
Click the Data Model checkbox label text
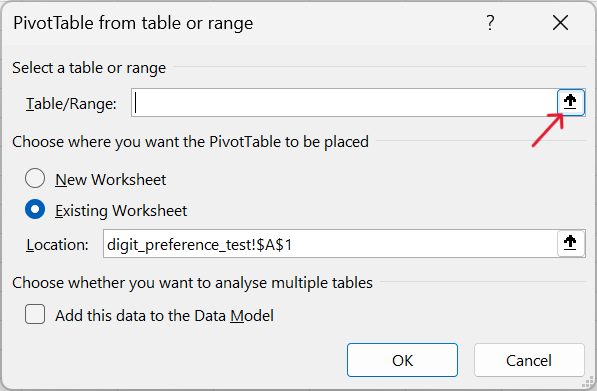[x=164, y=316]
